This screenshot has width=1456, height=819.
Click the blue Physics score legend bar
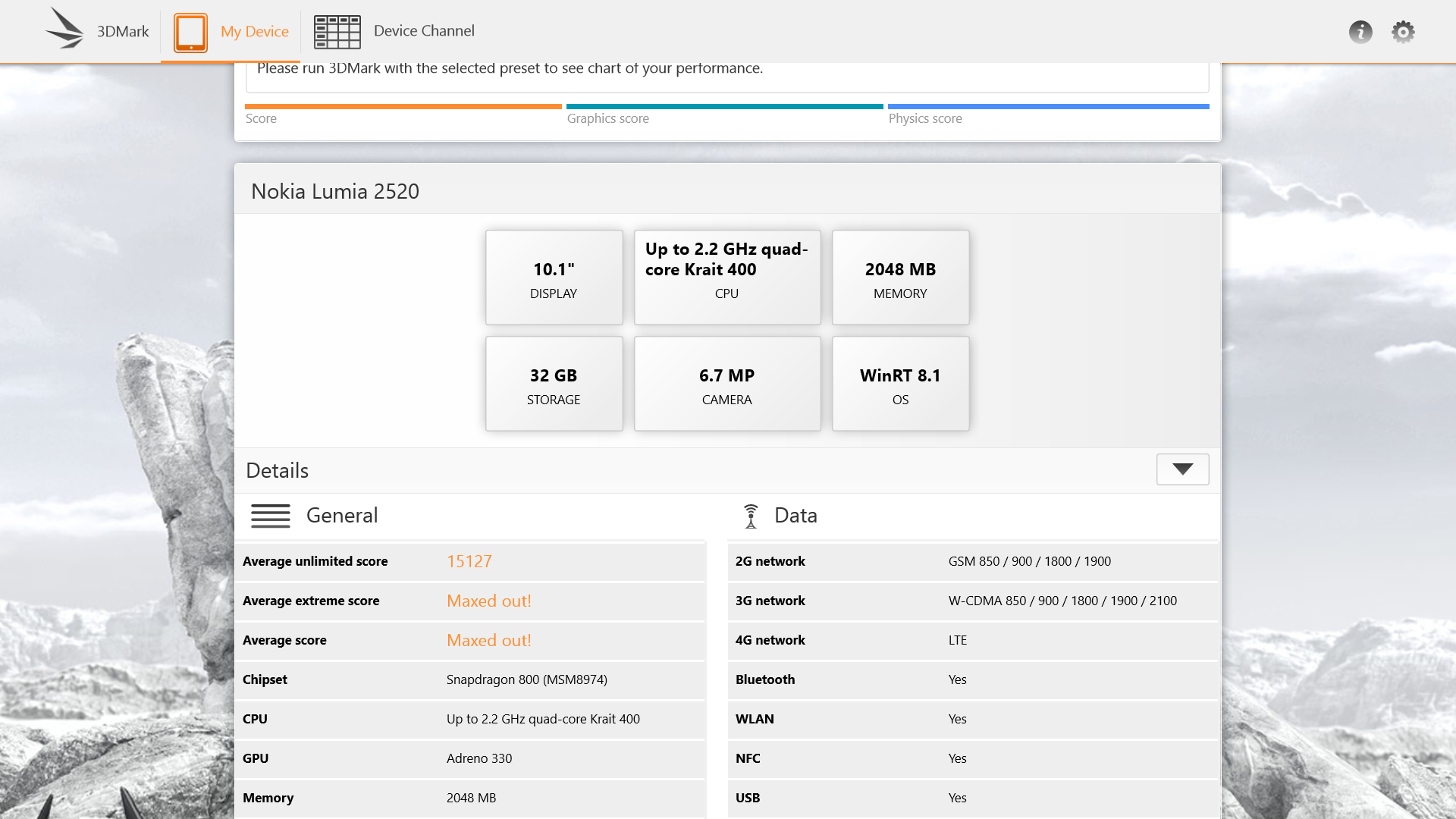[x=1049, y=106]
